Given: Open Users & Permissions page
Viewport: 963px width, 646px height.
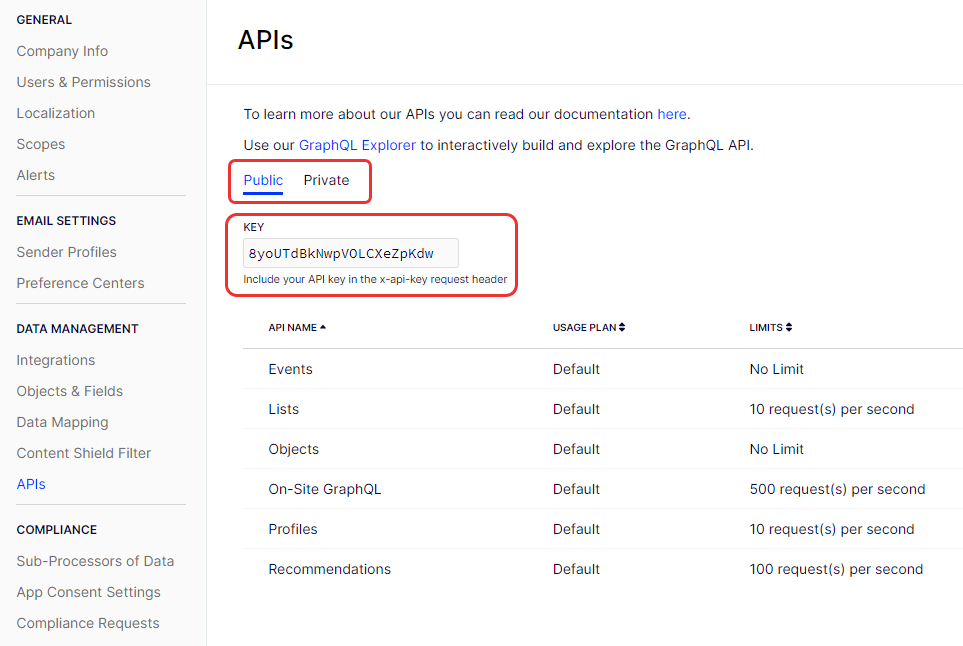Looking at the screenshot, I should [83, 82].
